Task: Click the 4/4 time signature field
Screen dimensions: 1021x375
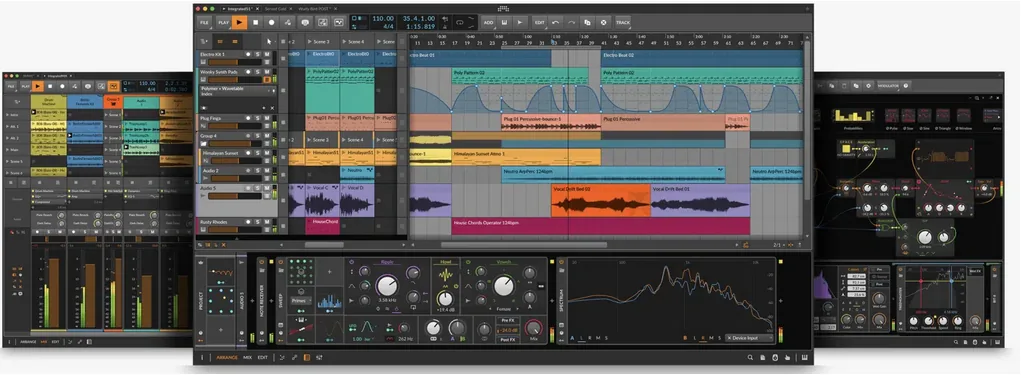Action: [x=389, y=27]
